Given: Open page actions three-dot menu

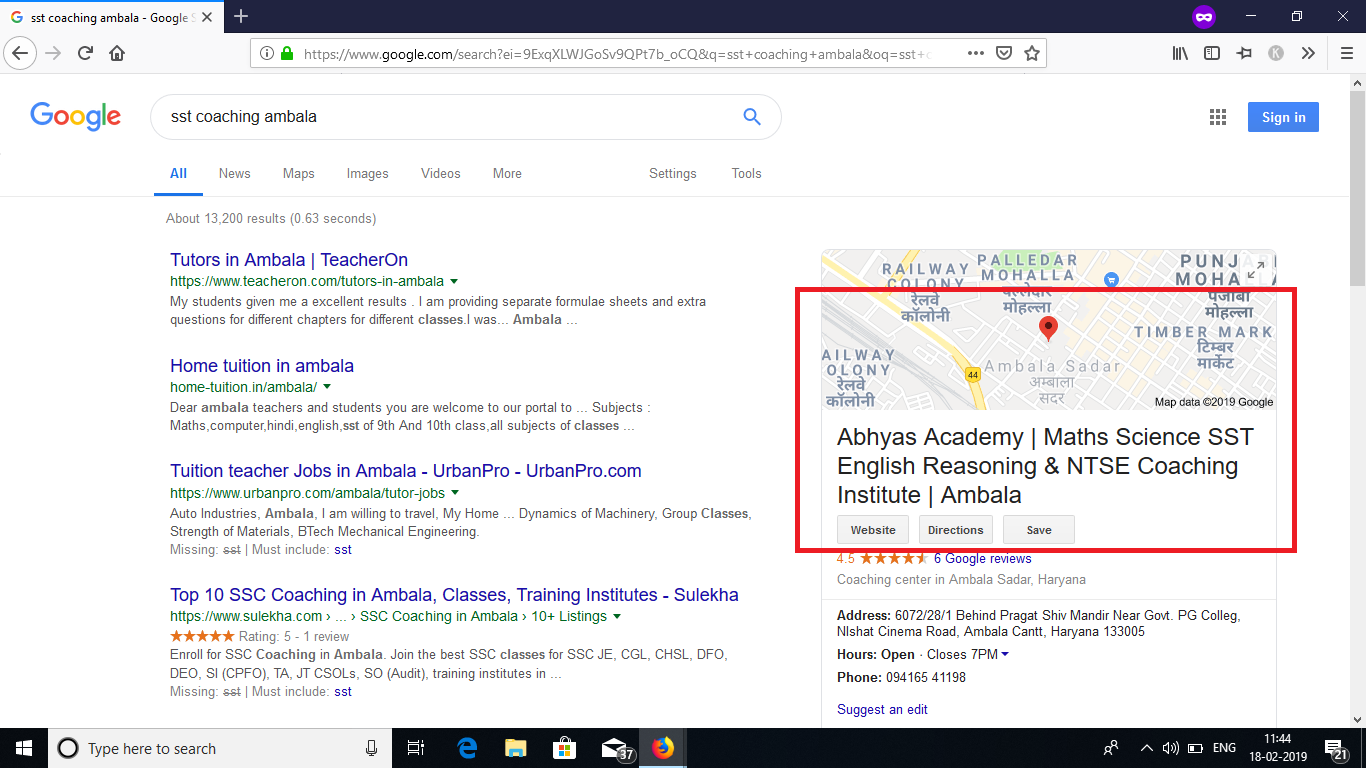Looking at the screenshot, I should click(976, 54).
